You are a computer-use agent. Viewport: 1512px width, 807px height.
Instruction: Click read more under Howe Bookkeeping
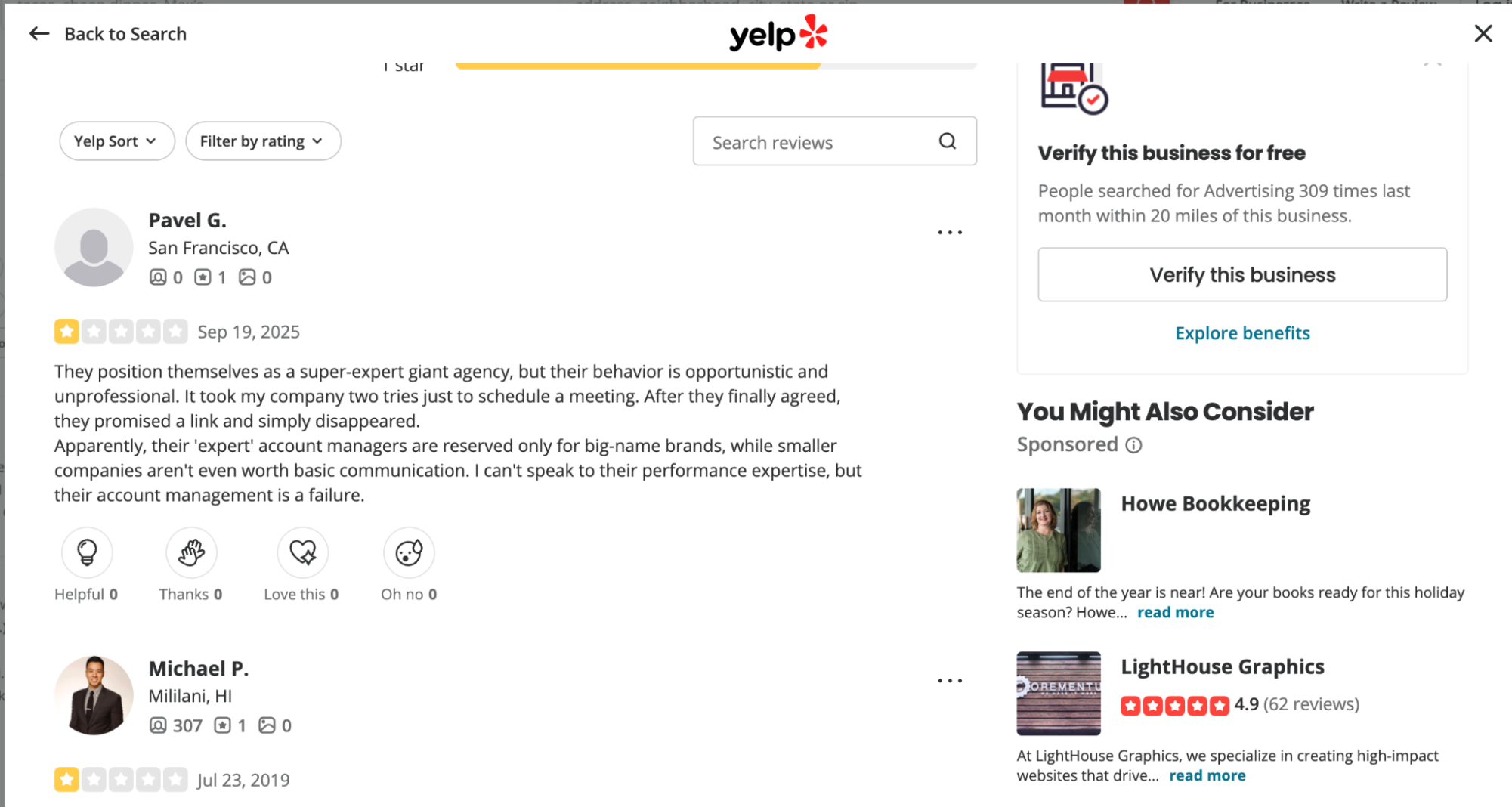1175,613
